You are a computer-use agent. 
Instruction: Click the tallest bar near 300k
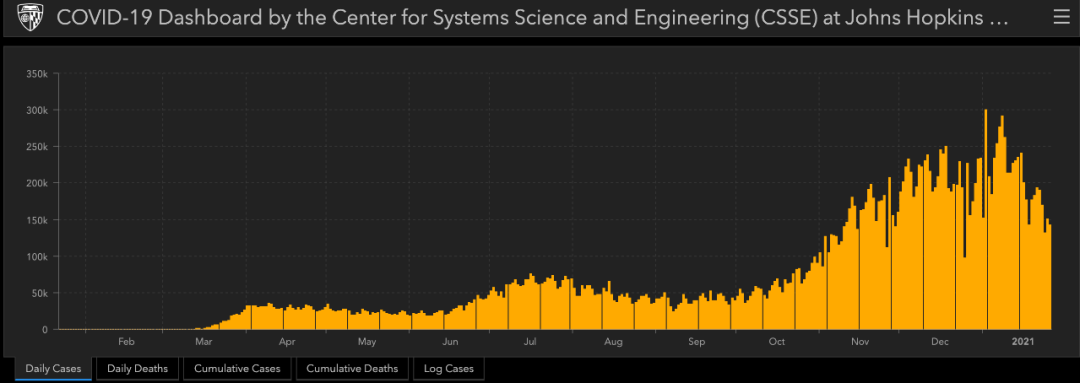point(986,219)
